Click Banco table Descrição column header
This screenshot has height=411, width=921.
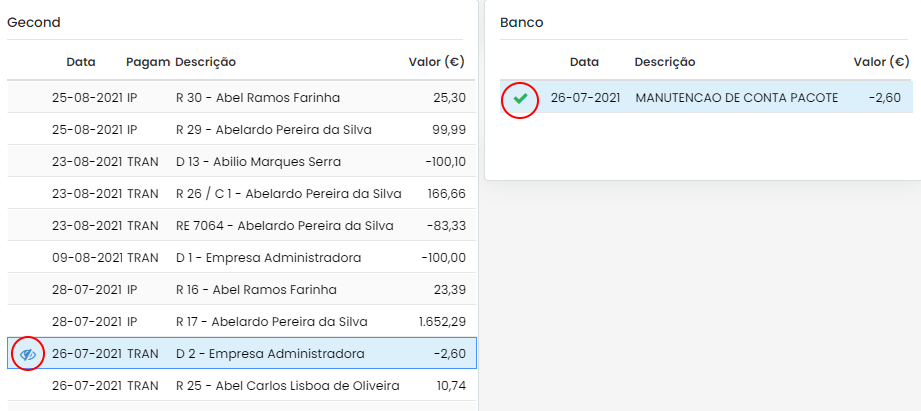pyautogui.click(x=665, y=62)
